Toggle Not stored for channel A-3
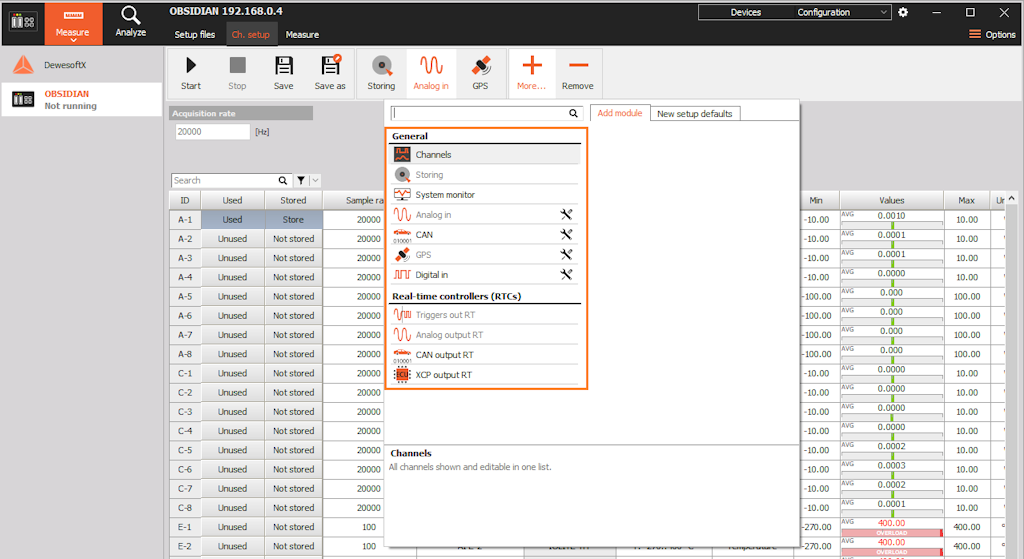This screenshot has height=559, width=1024. point(293,258)
